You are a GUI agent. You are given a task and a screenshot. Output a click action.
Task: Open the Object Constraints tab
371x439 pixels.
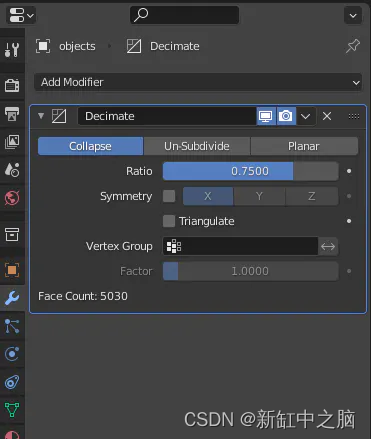12,382
